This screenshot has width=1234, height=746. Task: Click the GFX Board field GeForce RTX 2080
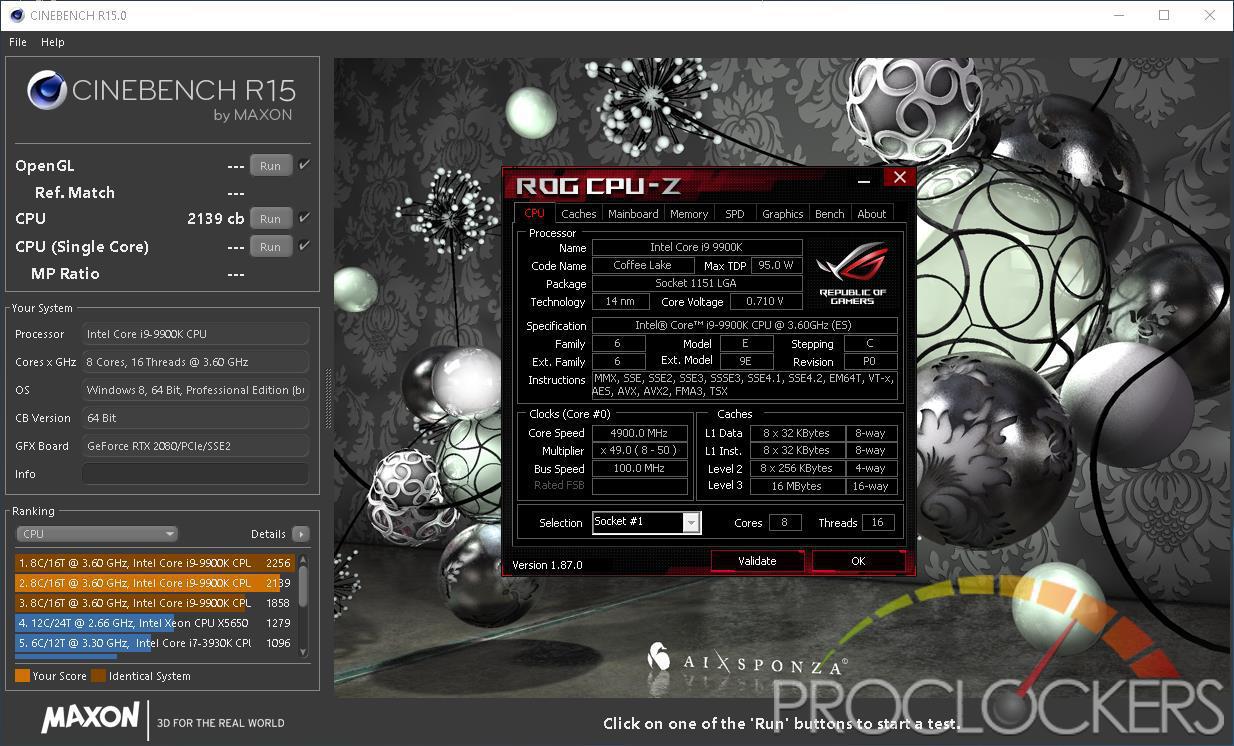point(195,446)
